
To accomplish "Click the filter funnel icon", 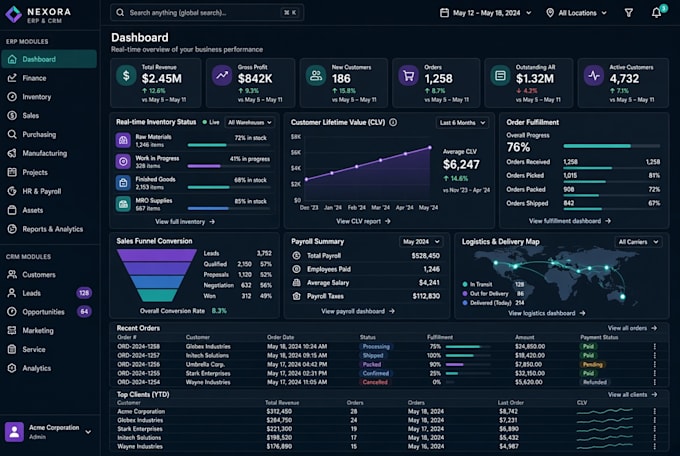I will (x=628, y=13).
